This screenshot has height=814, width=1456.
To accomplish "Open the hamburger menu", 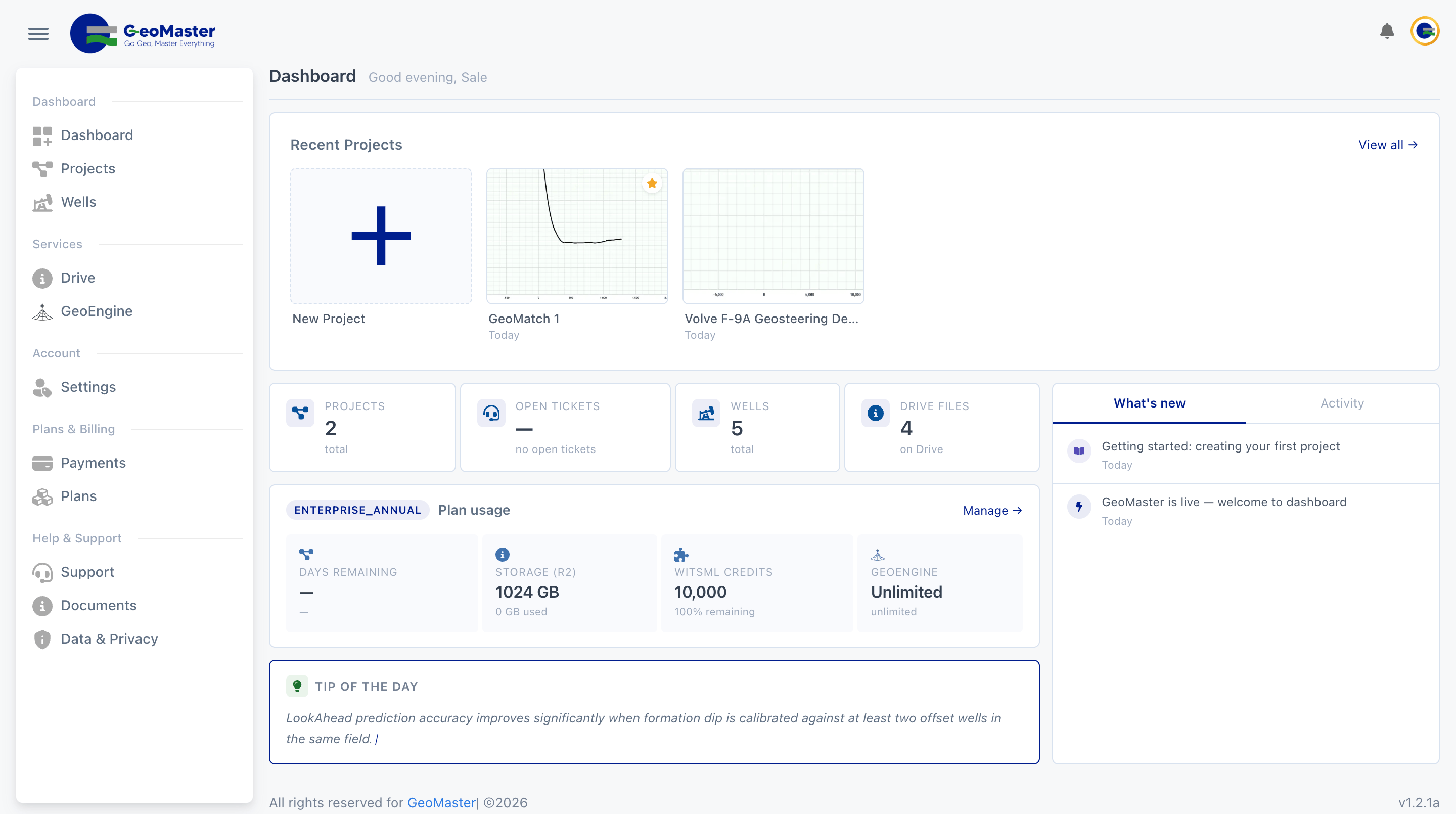I will click(38, 34).
